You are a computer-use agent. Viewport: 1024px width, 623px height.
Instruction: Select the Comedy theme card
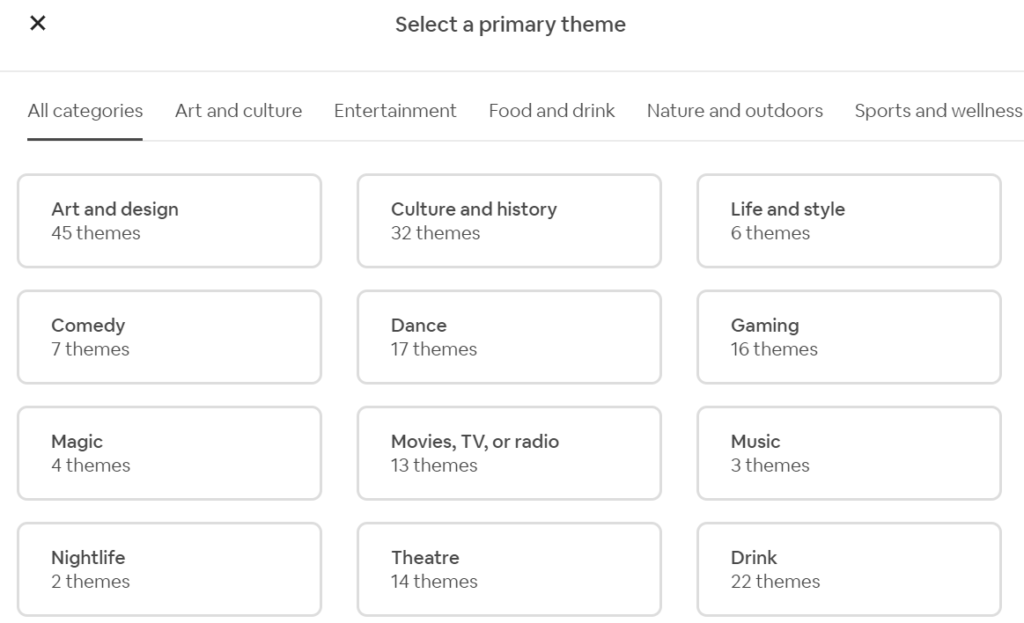coord(169,336)
